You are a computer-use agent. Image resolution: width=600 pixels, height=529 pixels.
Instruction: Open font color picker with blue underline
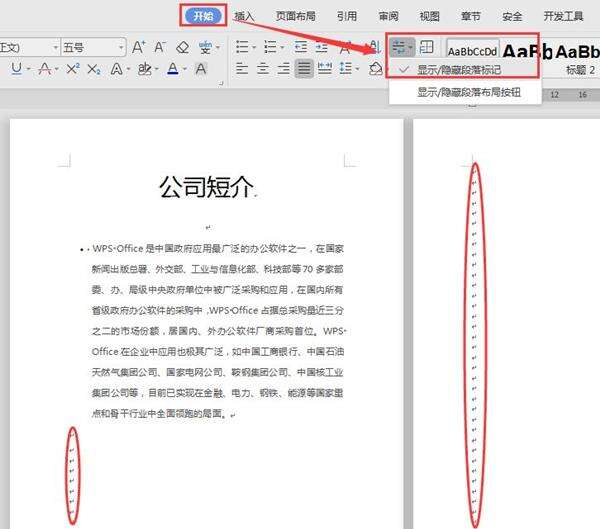pyautogui.click(x=172, y=68)
